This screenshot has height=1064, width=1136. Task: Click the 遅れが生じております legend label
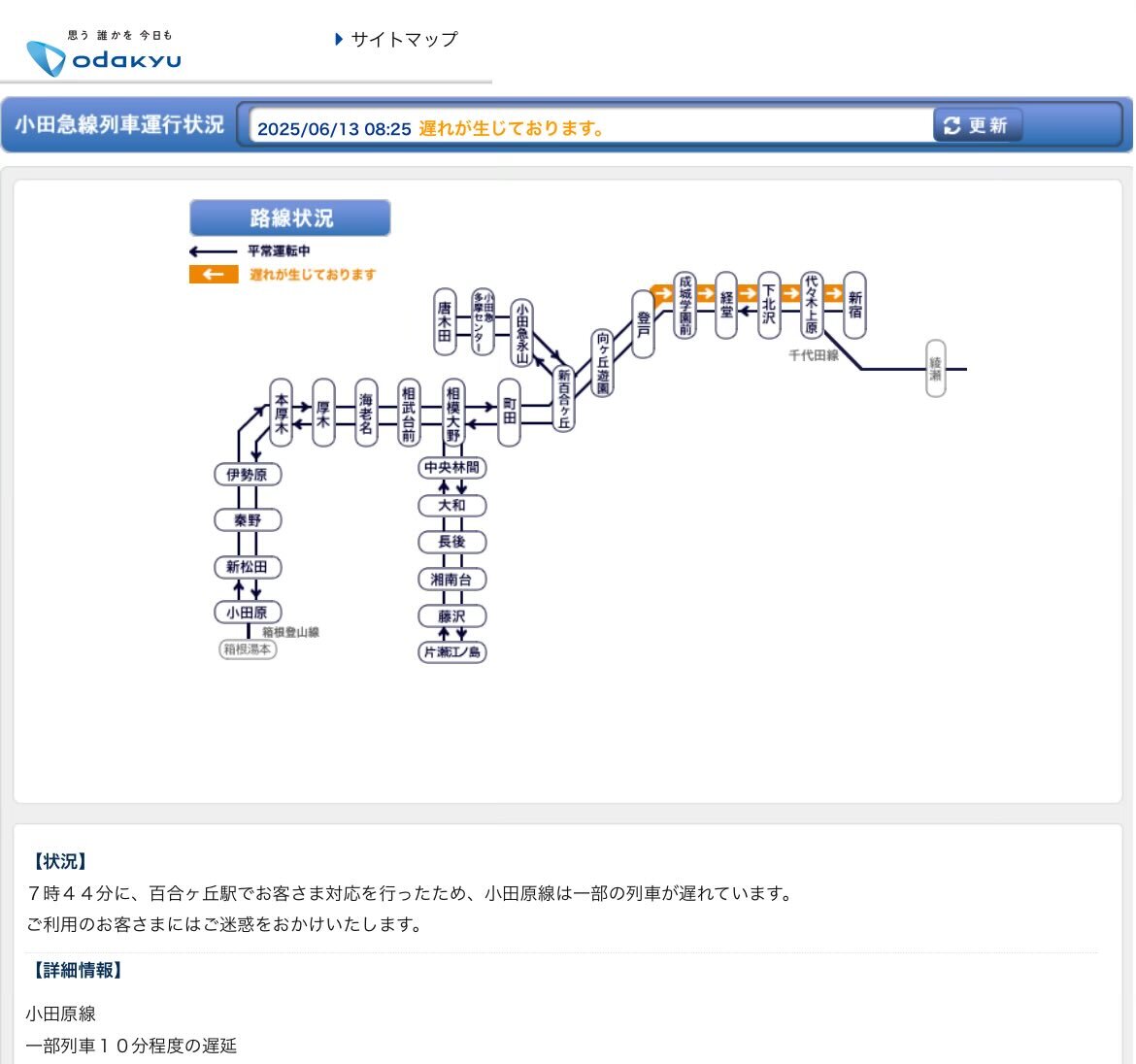point(313,275)
